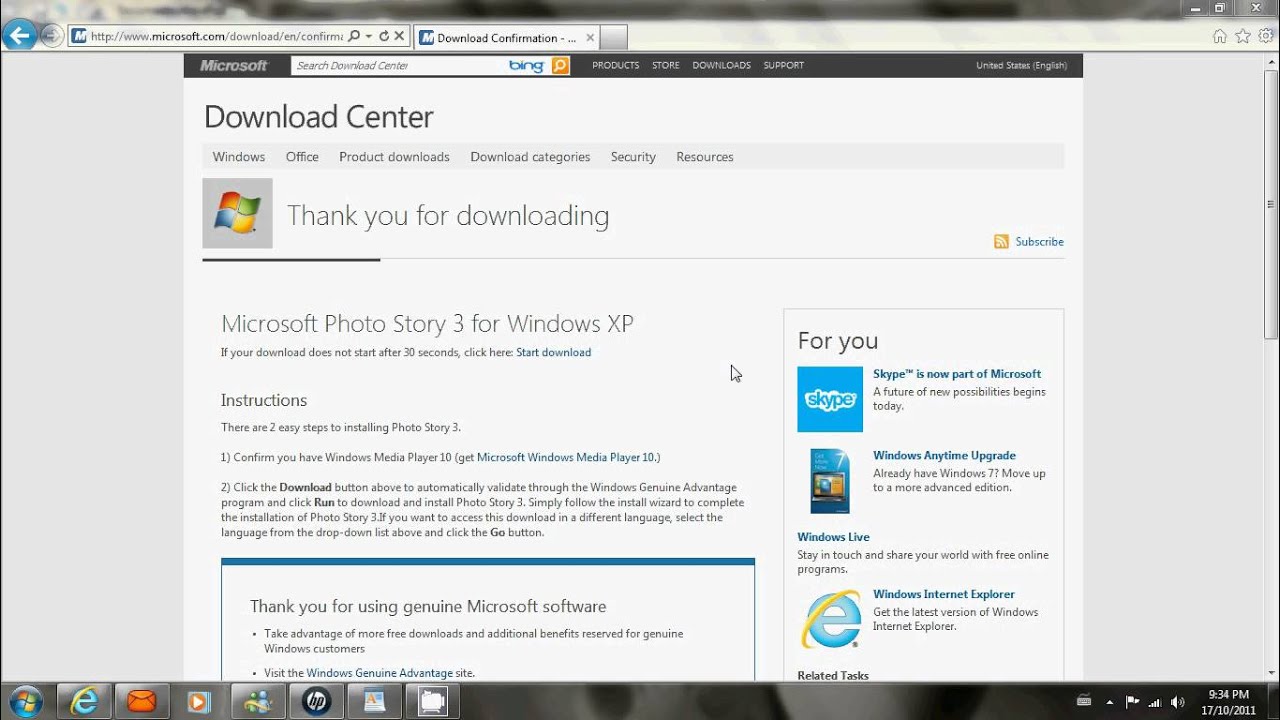Viewport: 1280px width, 720px height.
Task: Open the Product downloads menu
Action: tap(394, 157)
